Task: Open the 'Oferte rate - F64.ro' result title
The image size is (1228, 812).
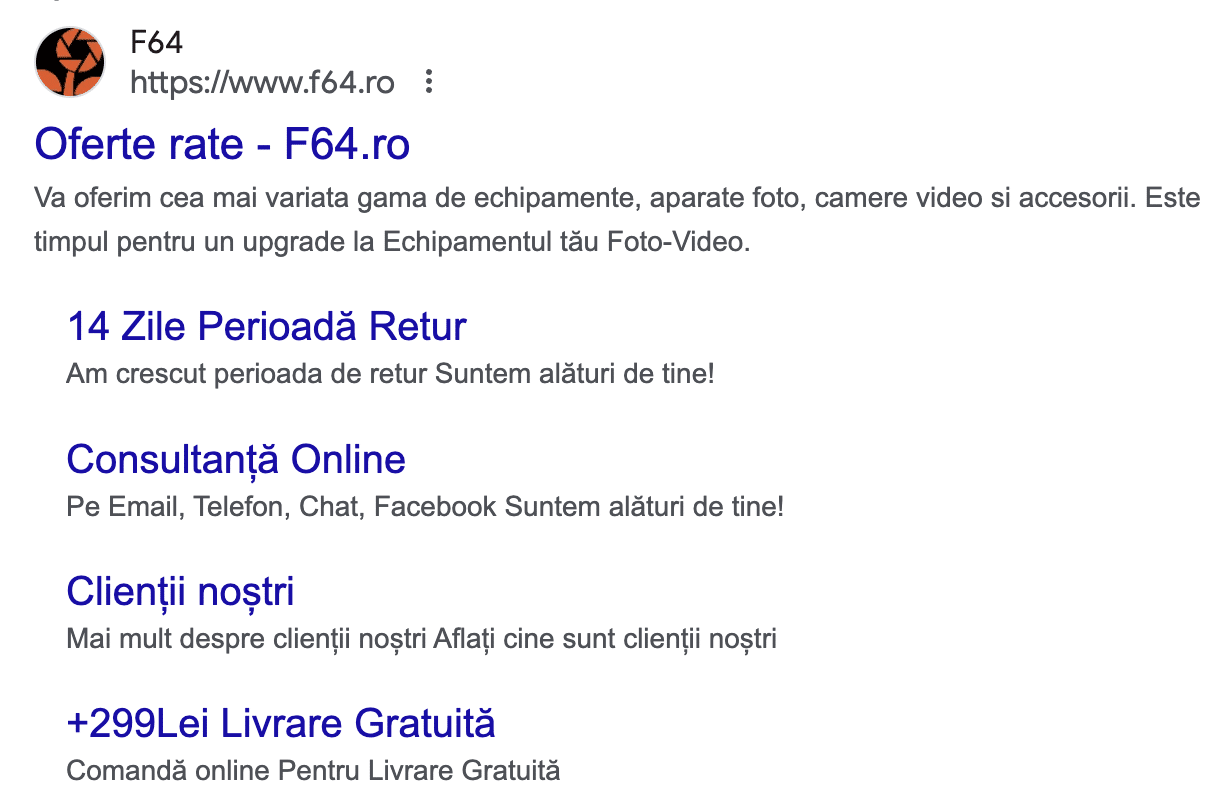Action: tap(222, 145)
